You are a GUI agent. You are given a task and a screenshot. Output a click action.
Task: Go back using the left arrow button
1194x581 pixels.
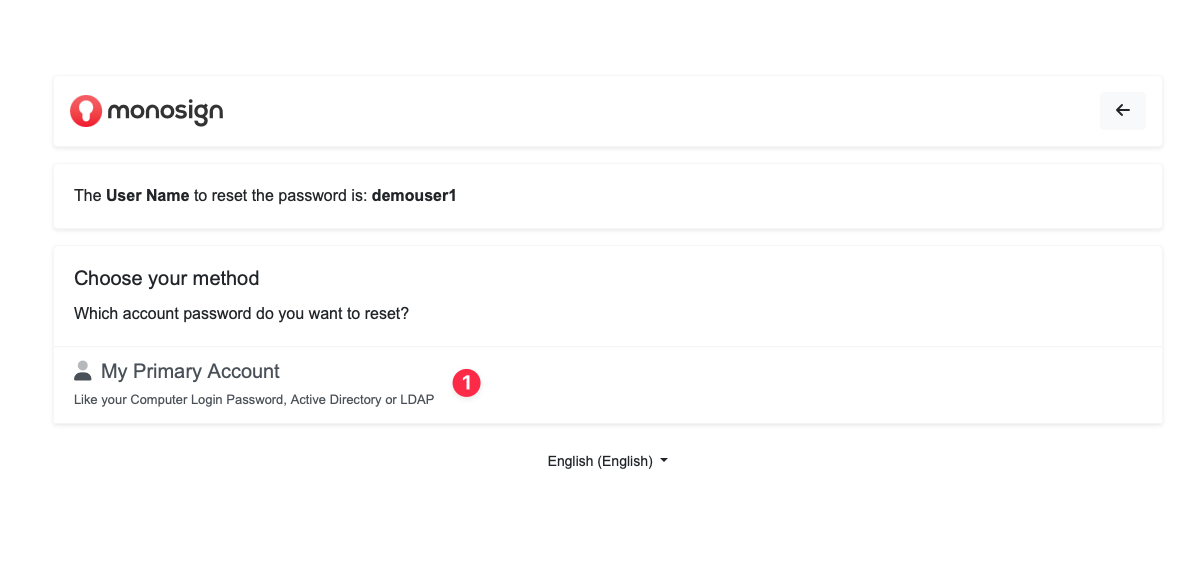(1122, 111)
